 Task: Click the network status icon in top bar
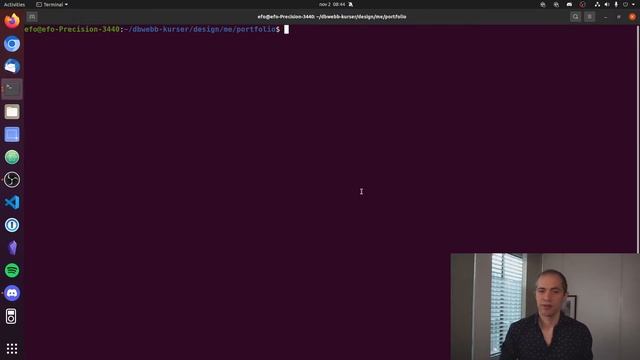pos(597,4)
